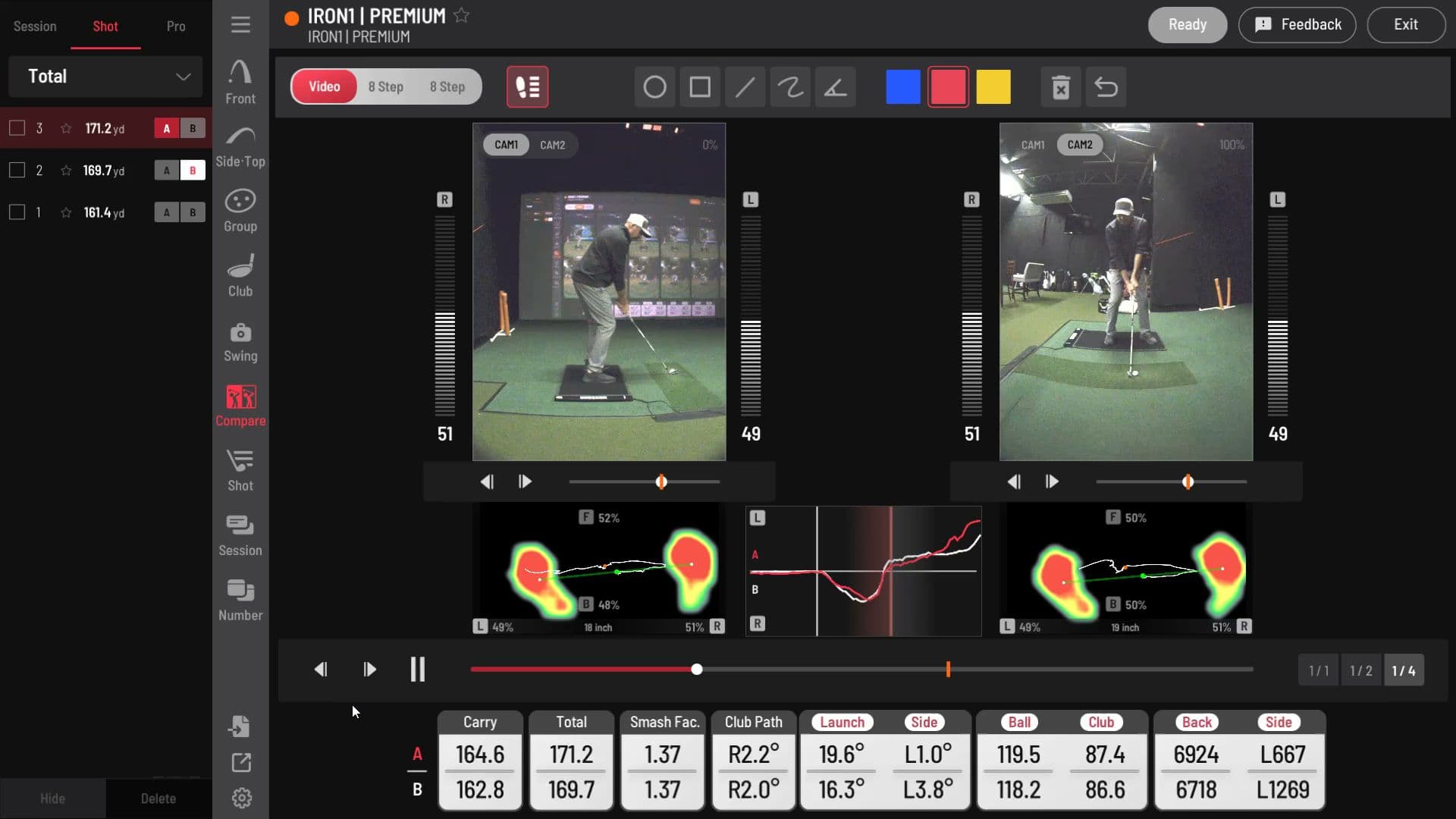Open the hamburger menu icon
The width and height of the screenshot is (1456, 819).
[x=240, y=25]
